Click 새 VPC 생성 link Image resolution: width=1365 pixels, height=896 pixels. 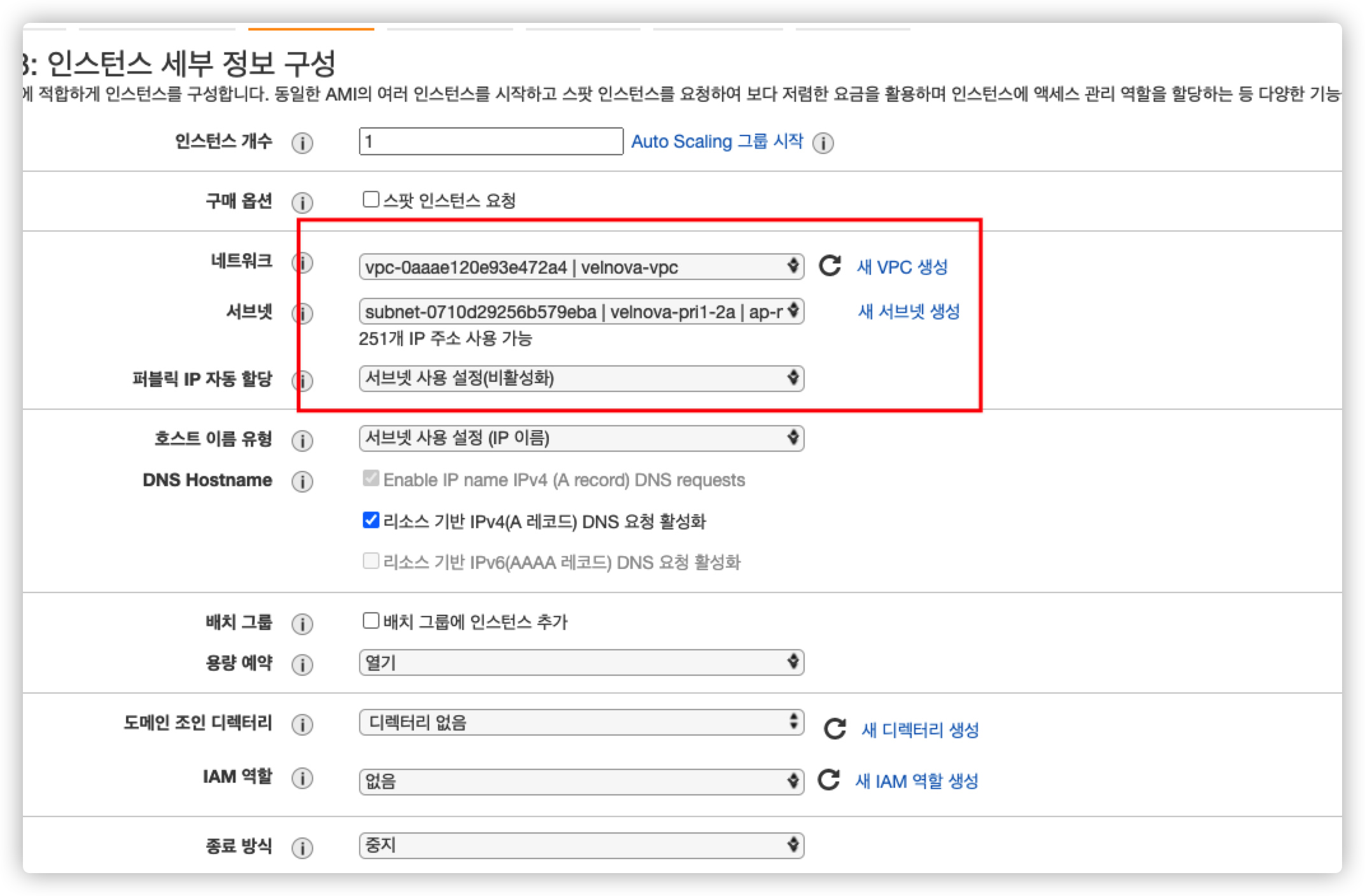pyautogui.click(x=902, y=267)
